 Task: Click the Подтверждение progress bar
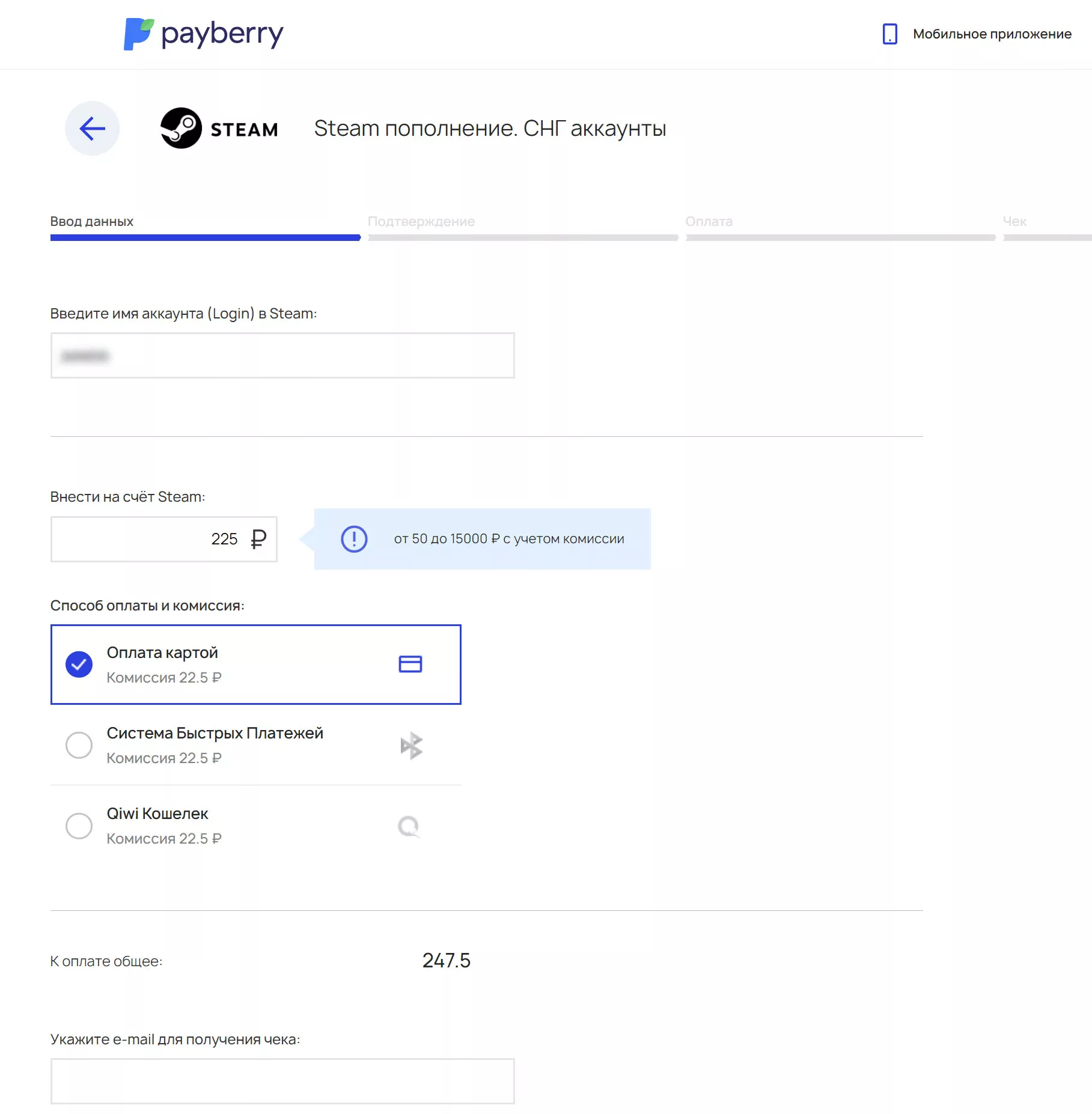pos(523,238)
